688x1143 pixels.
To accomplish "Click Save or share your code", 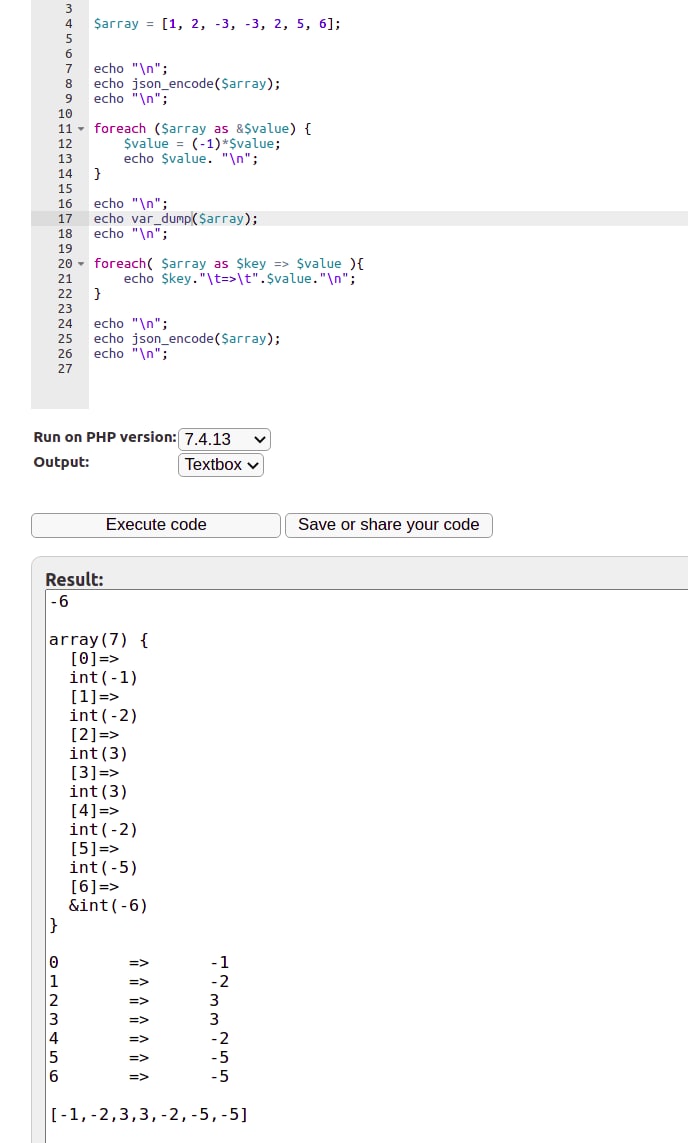I will pyautogui.click(x=388, y=525).
